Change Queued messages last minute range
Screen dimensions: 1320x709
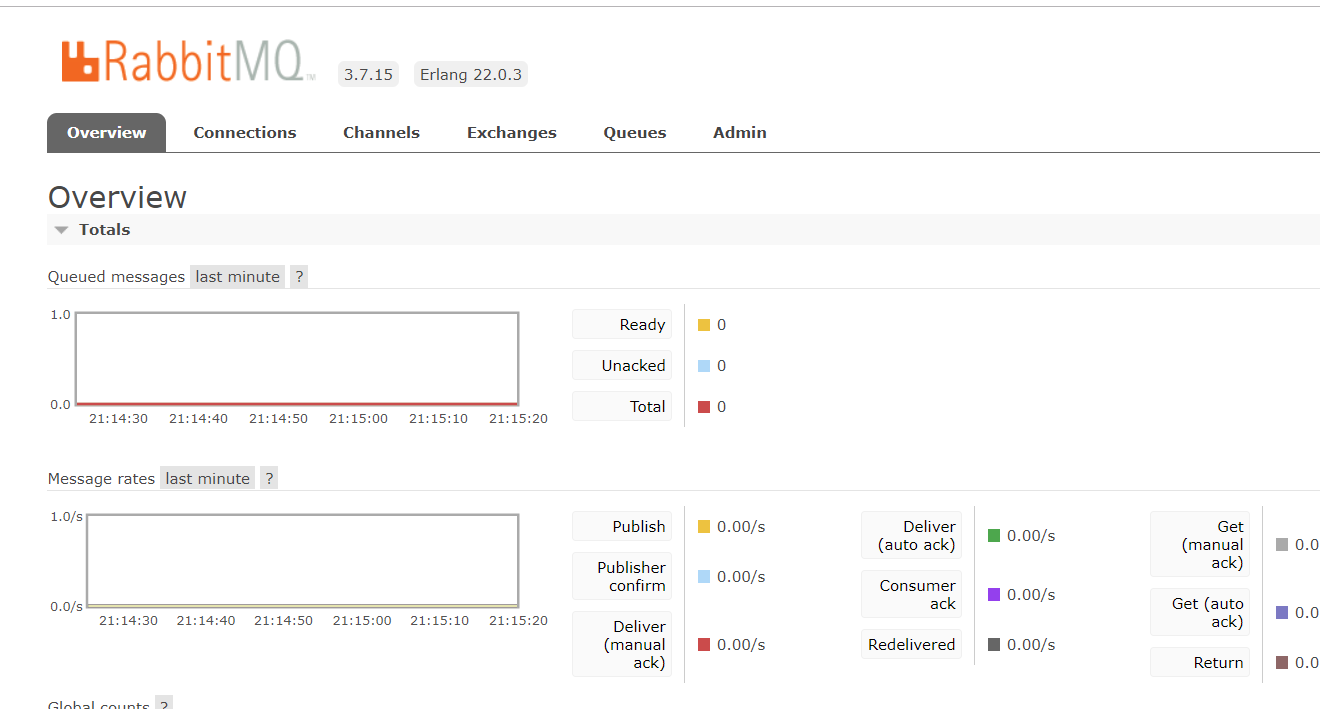coord(238,276)
